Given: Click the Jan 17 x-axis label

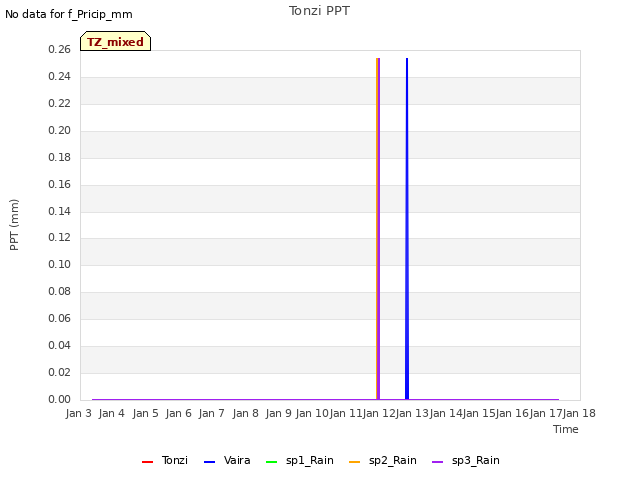Looking at the screenshot, I should click(546, 413).
